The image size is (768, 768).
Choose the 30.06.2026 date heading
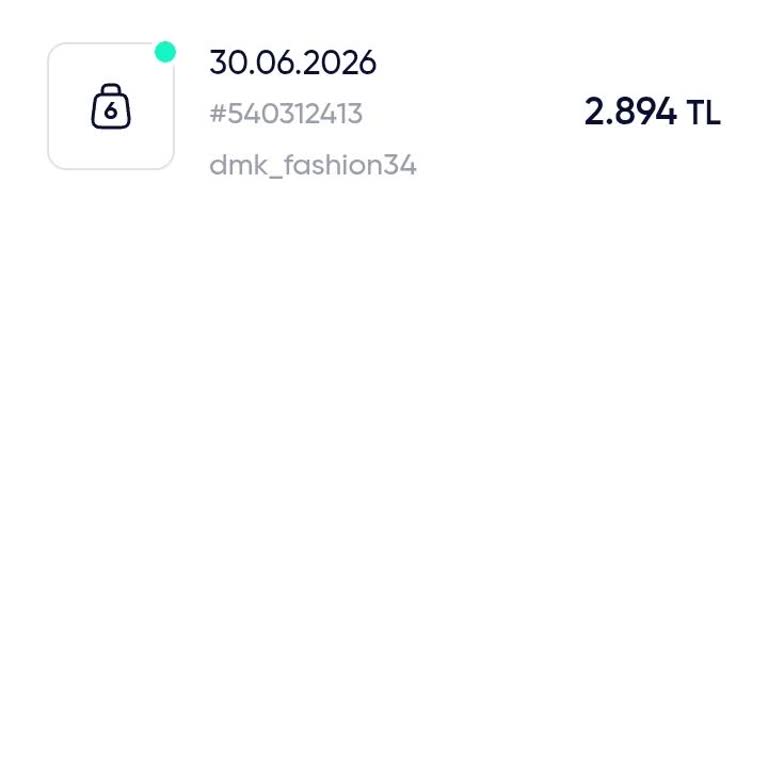pos(292,63)
